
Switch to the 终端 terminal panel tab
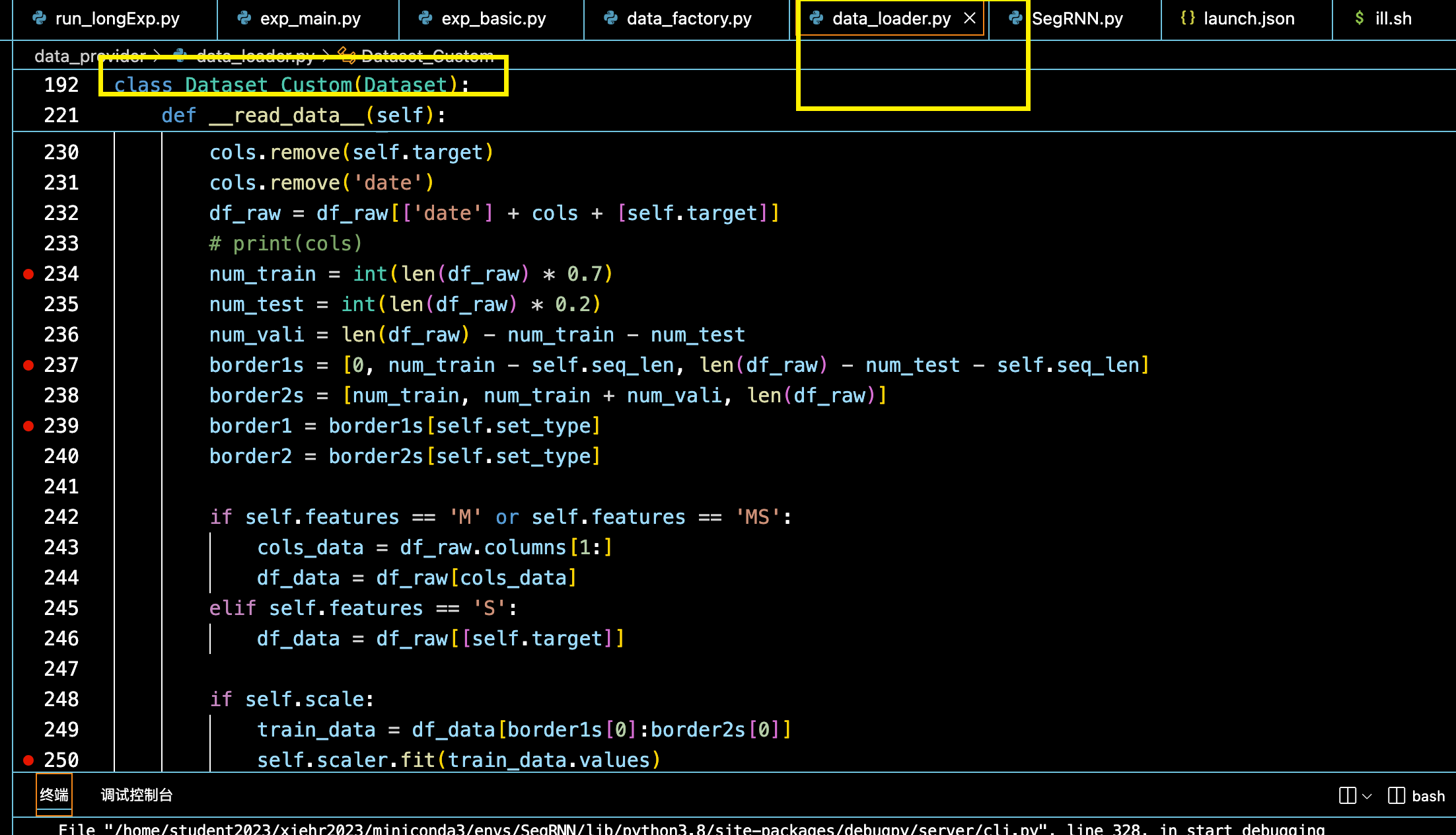pos(54,795)
